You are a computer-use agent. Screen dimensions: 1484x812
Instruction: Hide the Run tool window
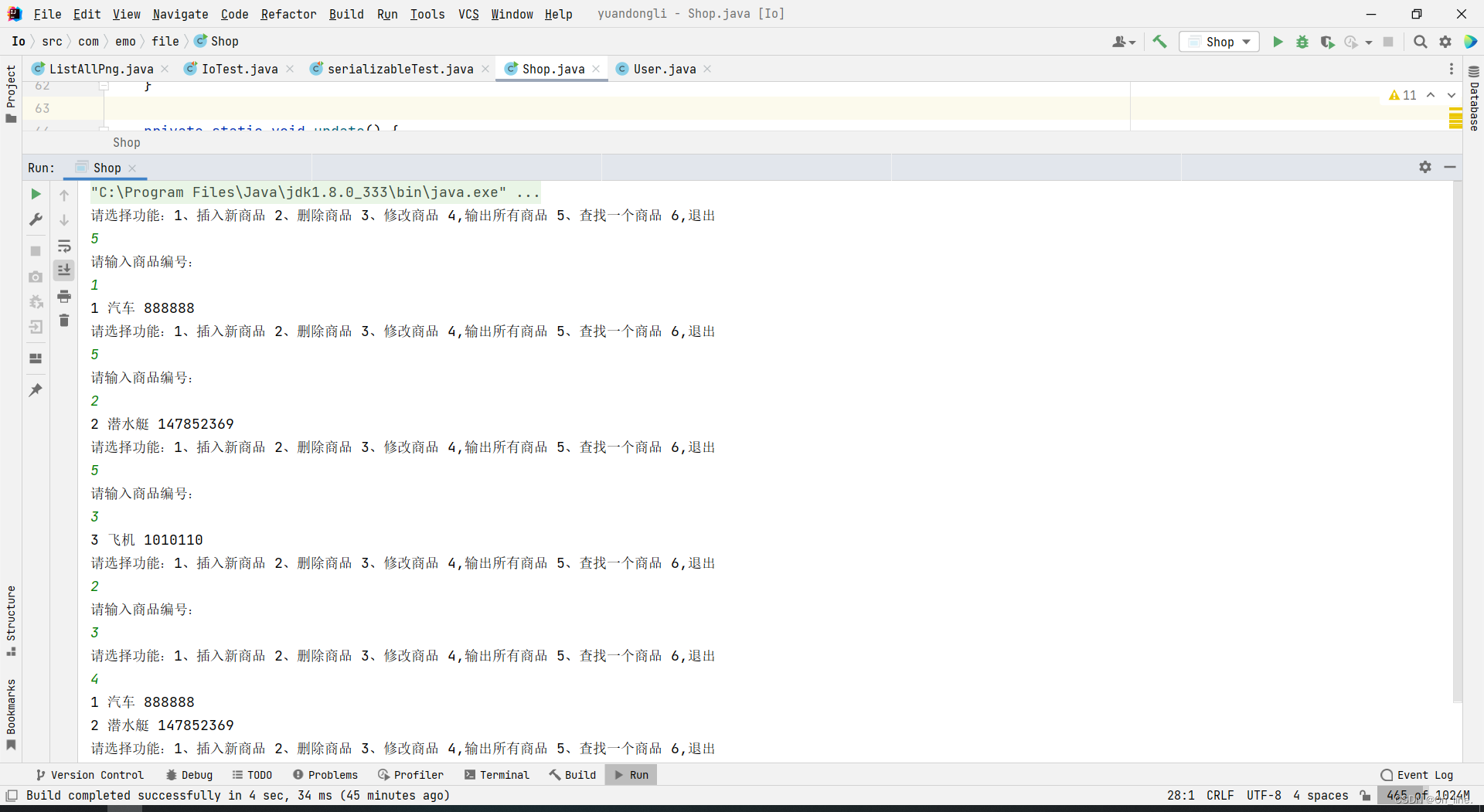click(x=1450, y=167)
